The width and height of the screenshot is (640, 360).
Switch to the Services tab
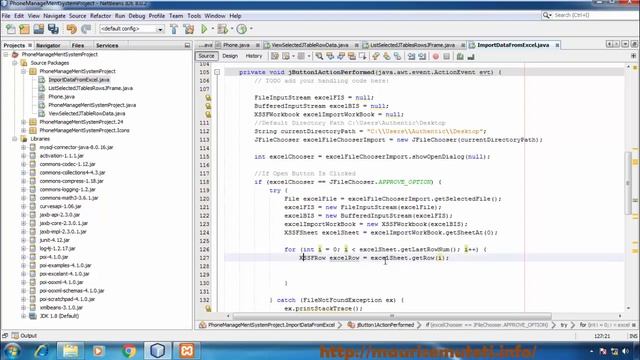(107, 46)
